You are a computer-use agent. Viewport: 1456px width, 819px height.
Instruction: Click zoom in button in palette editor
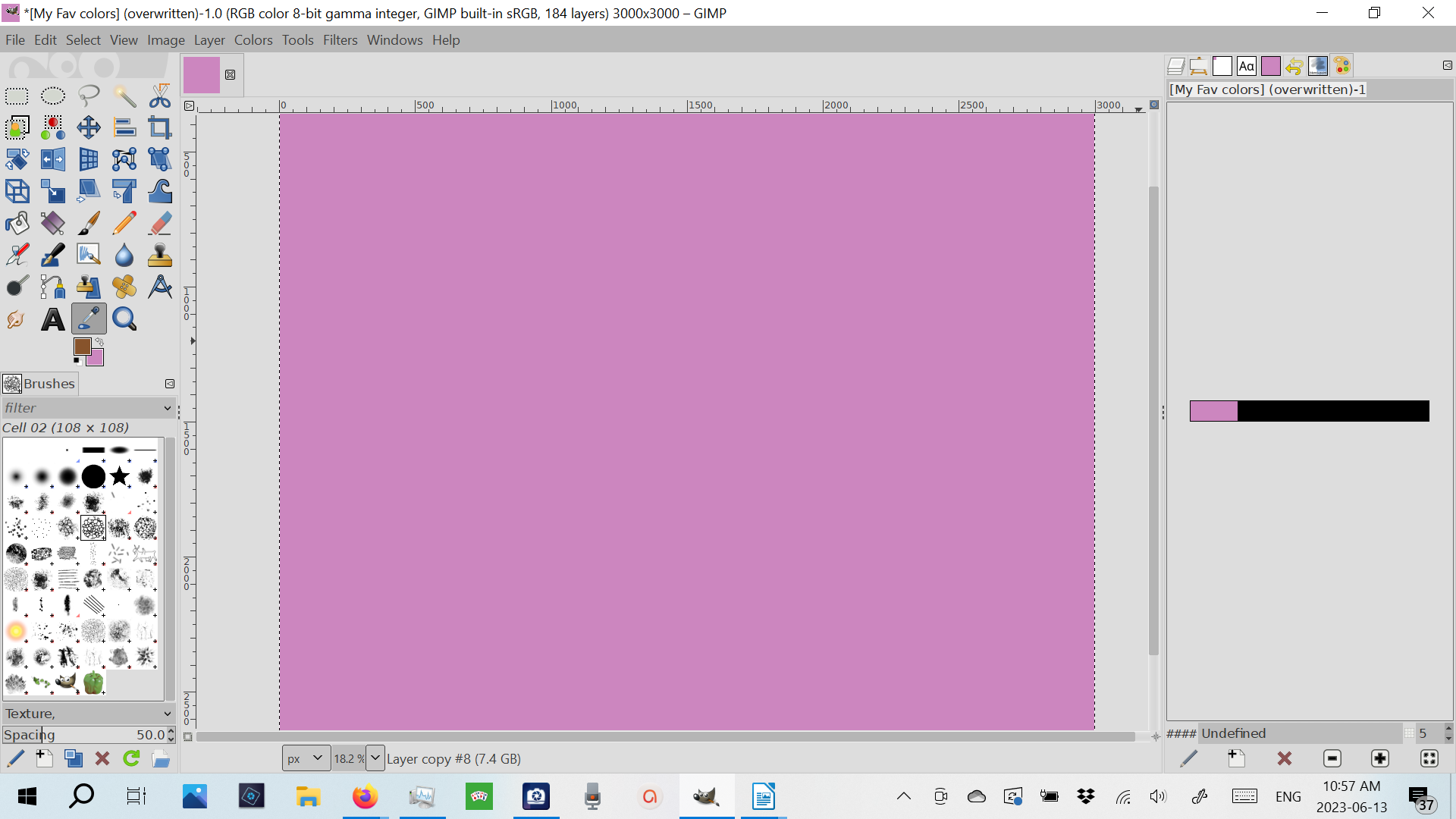pyautogui.click(x=1380, y=758)
